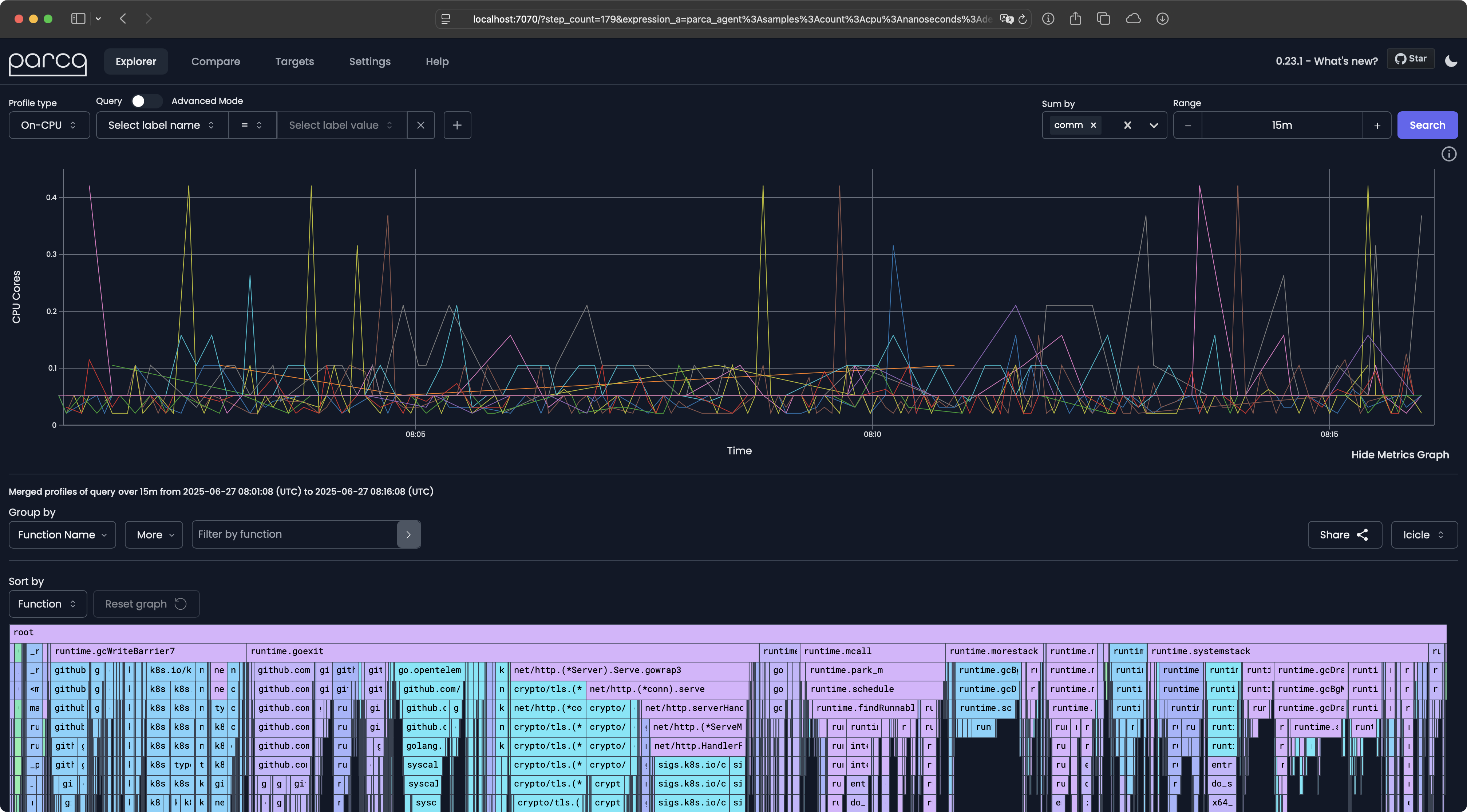Click the iCloud tabs icon
Screen dimensions: 1467x812
1133,19
